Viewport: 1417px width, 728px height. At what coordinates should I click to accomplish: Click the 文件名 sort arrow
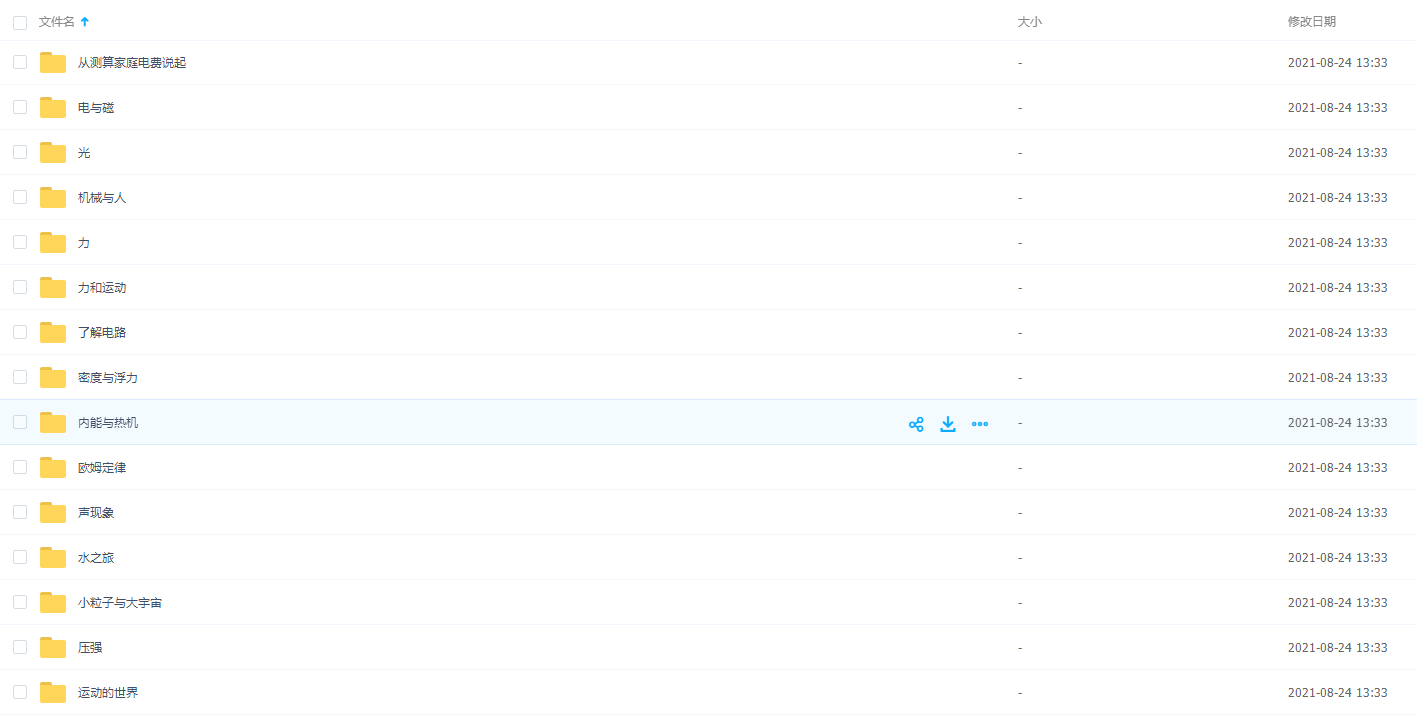coord(85,22)
